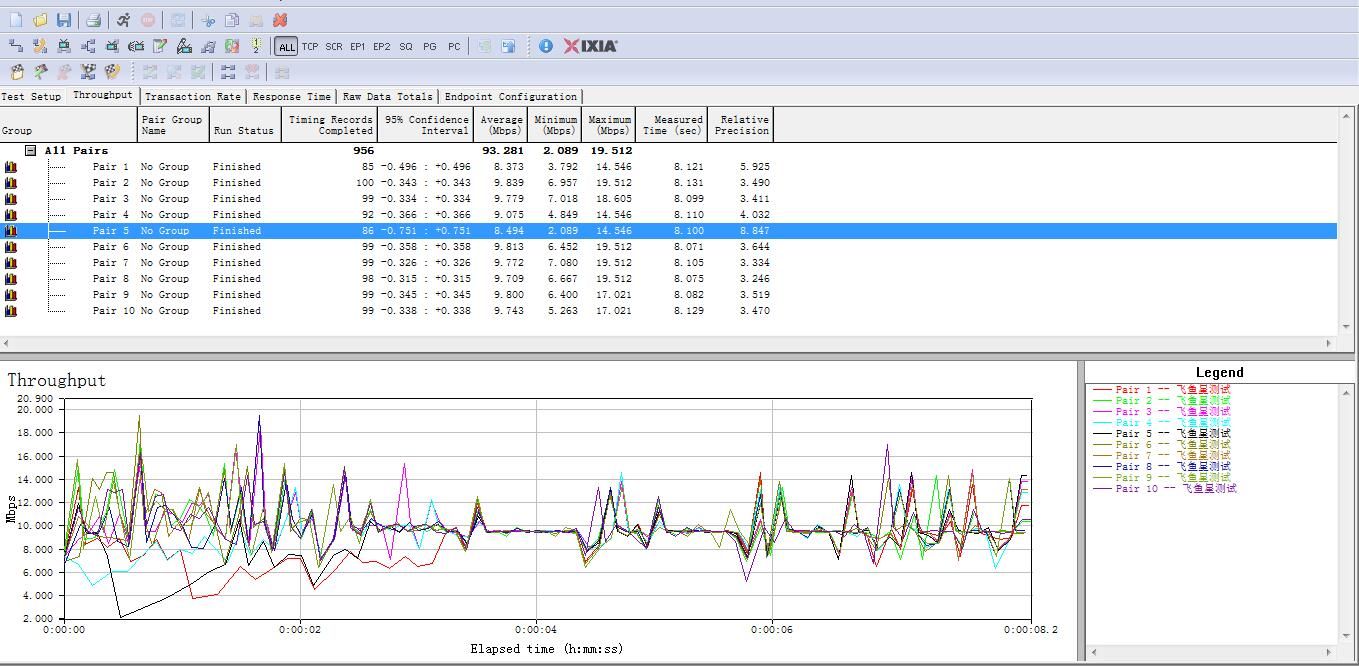The width and height of the screenshot is (1359, 666).
Task: Click the Average (Mbps) column header
Action: [x=502, y=125]
